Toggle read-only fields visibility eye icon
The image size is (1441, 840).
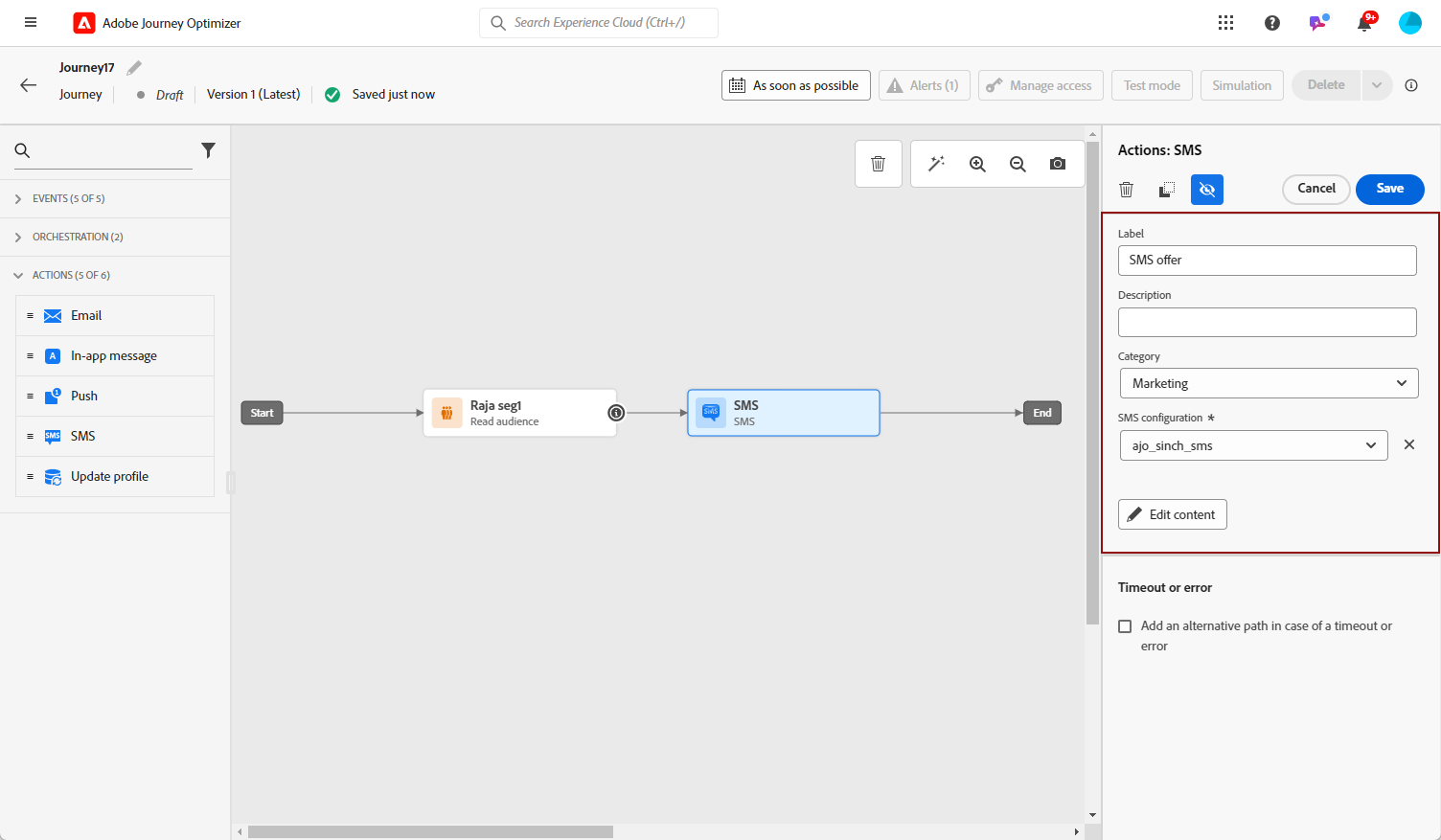pos(1207,190)
